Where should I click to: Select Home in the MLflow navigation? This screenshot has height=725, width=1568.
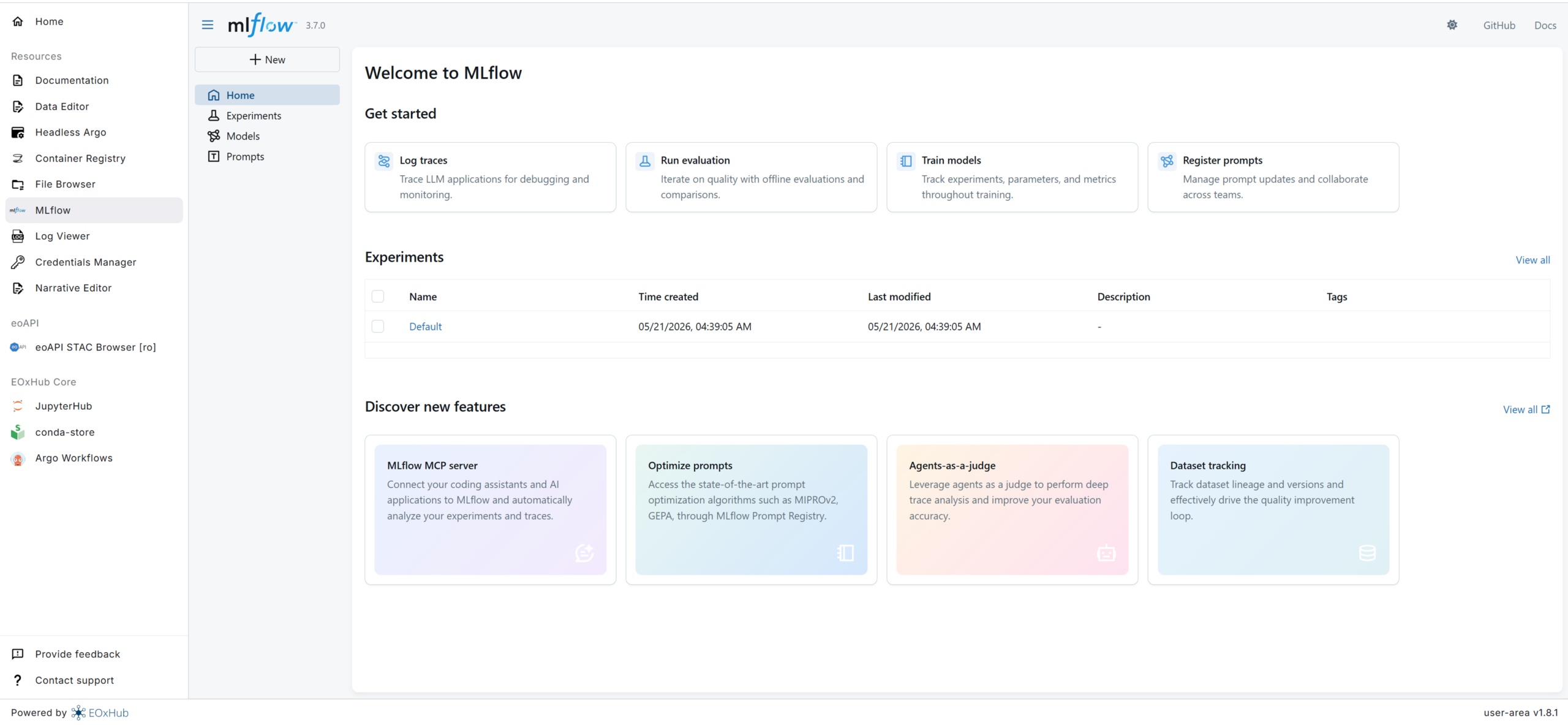(x=267, y=95)
